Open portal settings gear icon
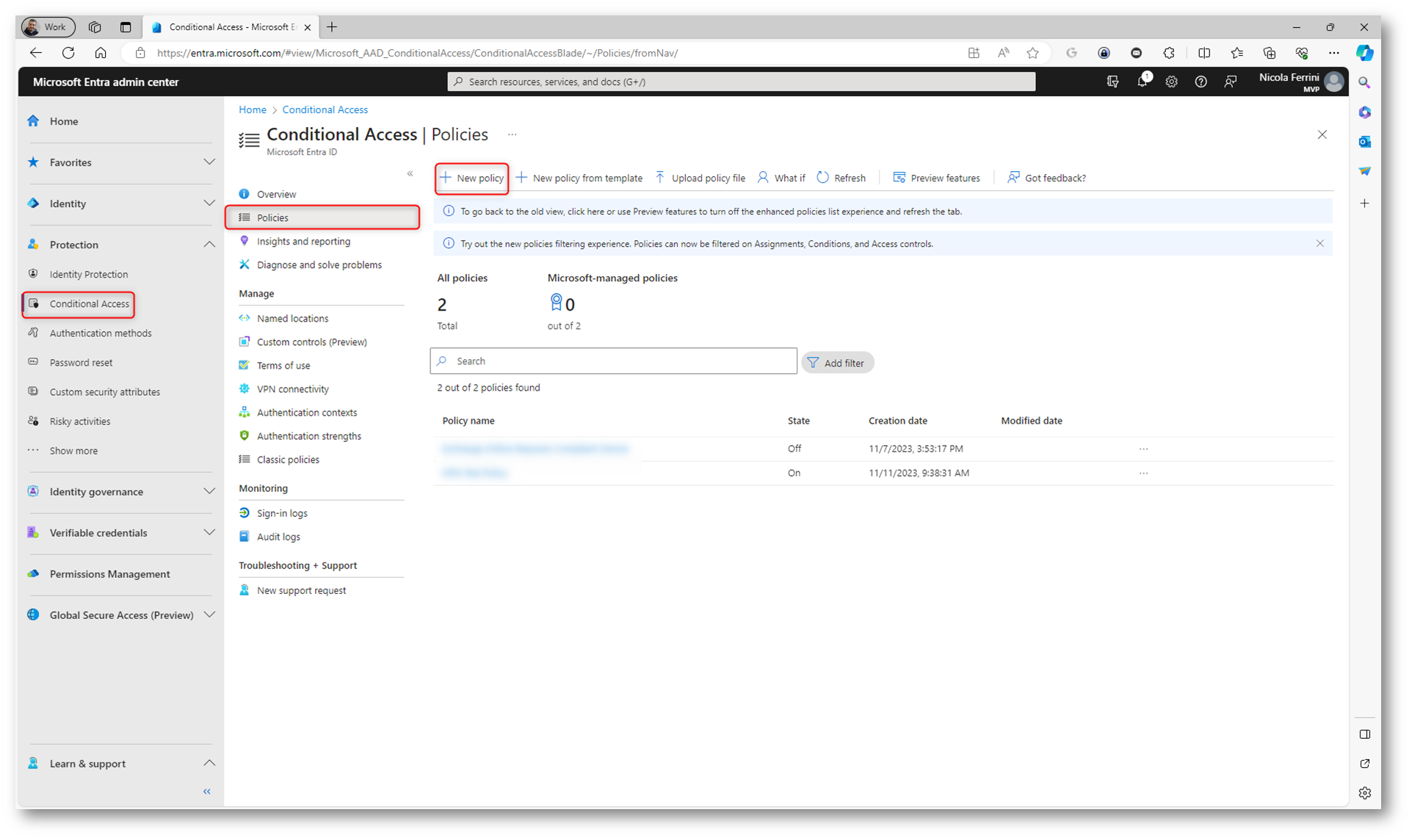 pos(1171,82)
